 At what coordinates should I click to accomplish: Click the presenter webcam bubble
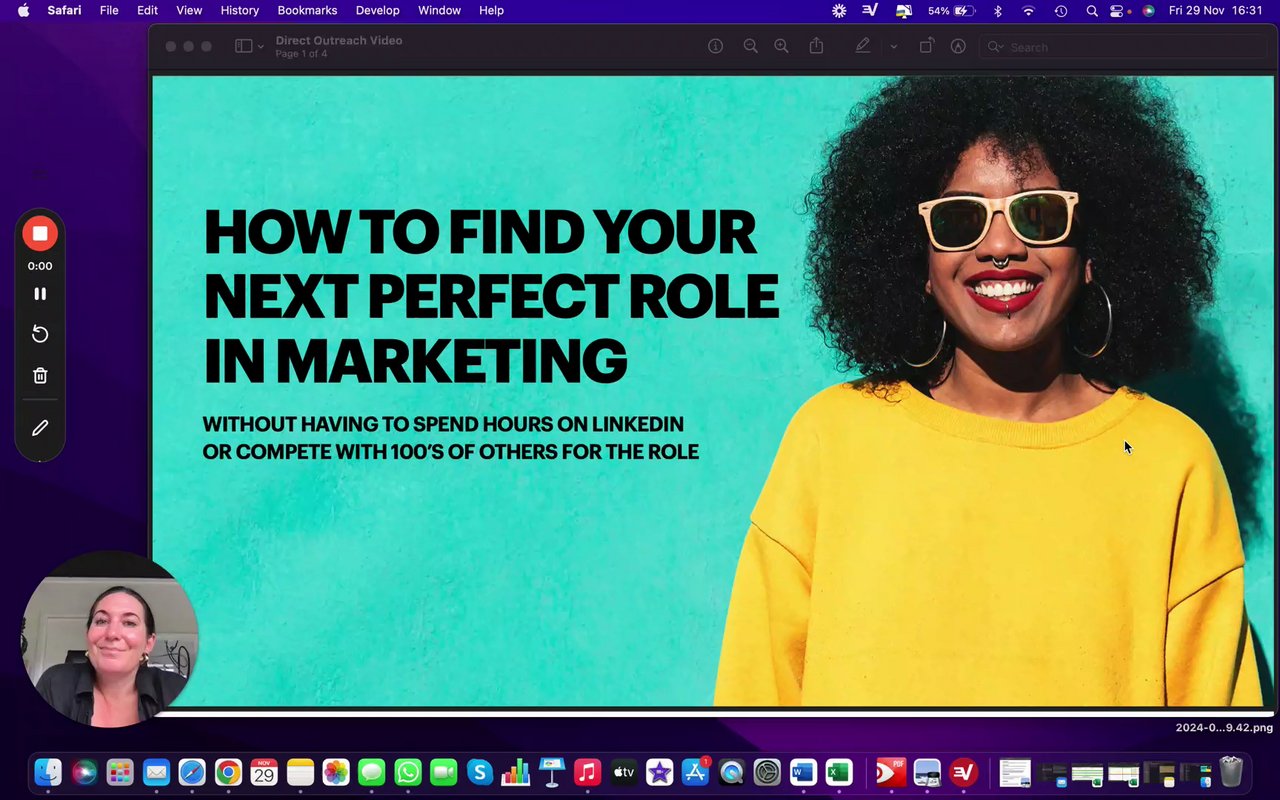[x=109, y=639]
